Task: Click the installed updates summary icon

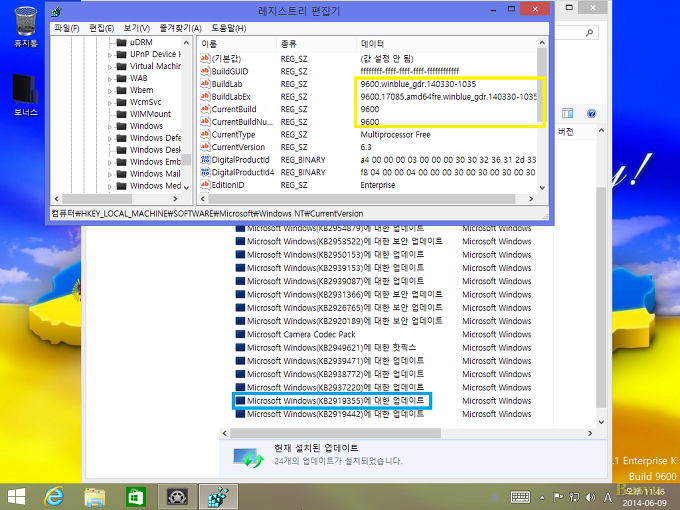Action: pos(248,458)
